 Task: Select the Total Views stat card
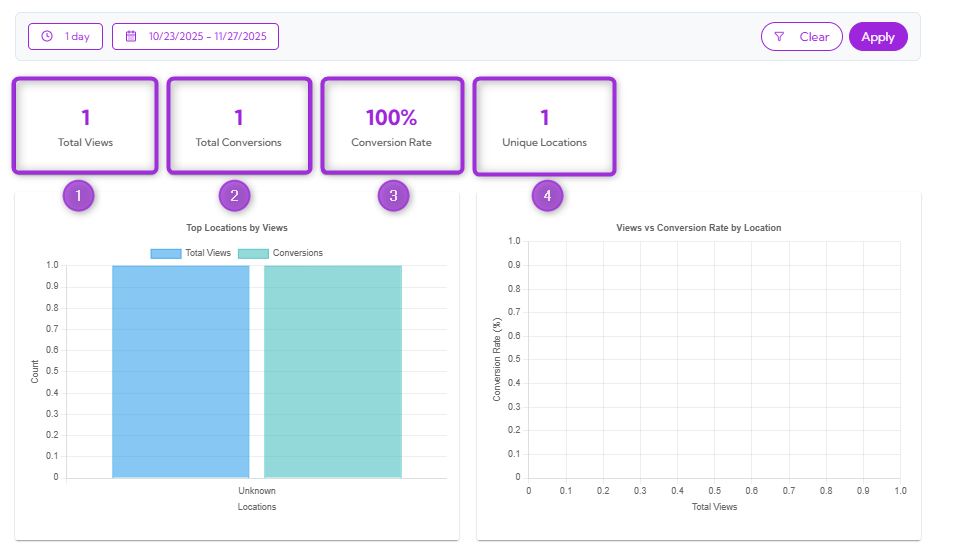pyautogui.click(x=85, y=126)
